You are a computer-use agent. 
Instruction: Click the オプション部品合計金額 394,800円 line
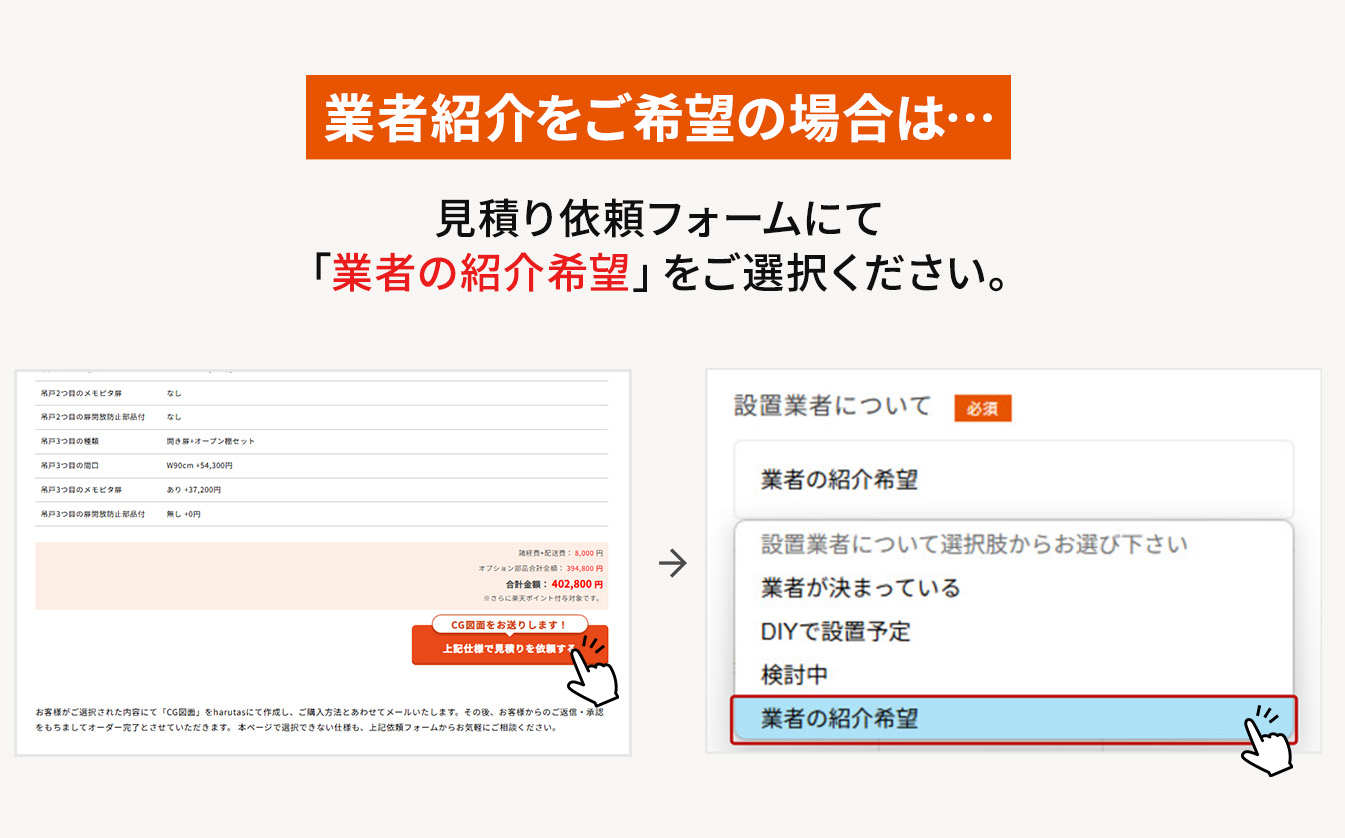point(540,568)
